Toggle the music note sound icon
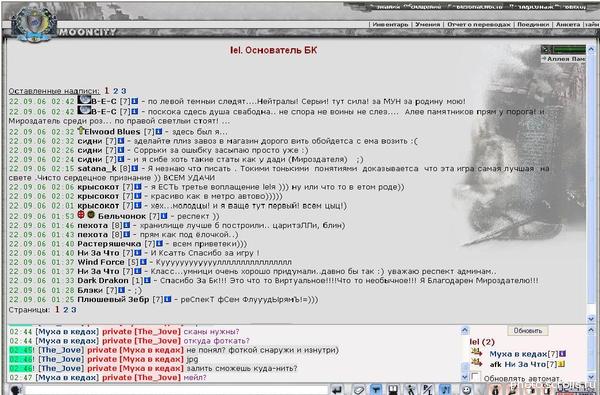The width and height of the screenshot is (600, 395). (x=445, y=390)
